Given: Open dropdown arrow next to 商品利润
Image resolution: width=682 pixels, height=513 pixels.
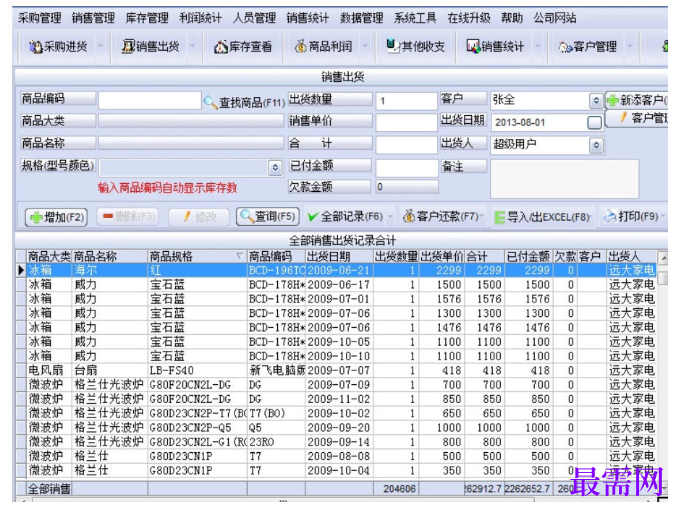Looking at the screenshot, I should (365, 46).
